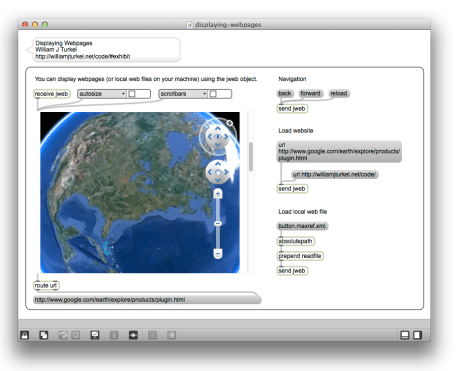Select the route url object box
Screen dimensions: 460x371
point(46,286)
